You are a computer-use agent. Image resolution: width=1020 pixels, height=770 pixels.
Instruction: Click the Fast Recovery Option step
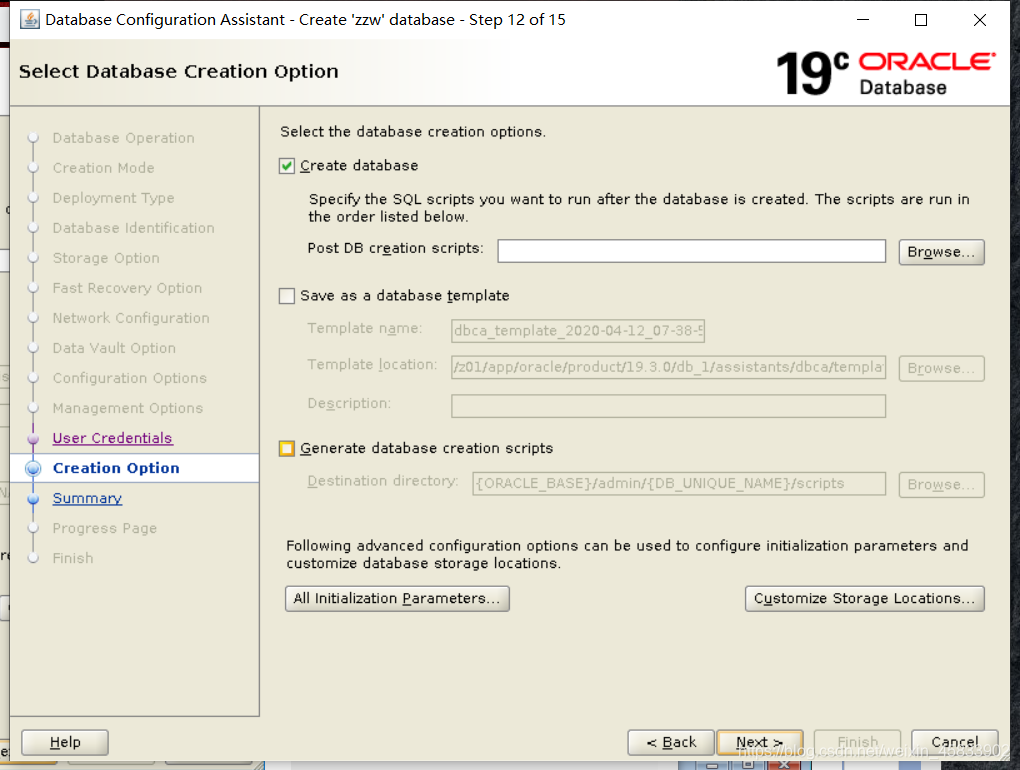click(128, 288)
